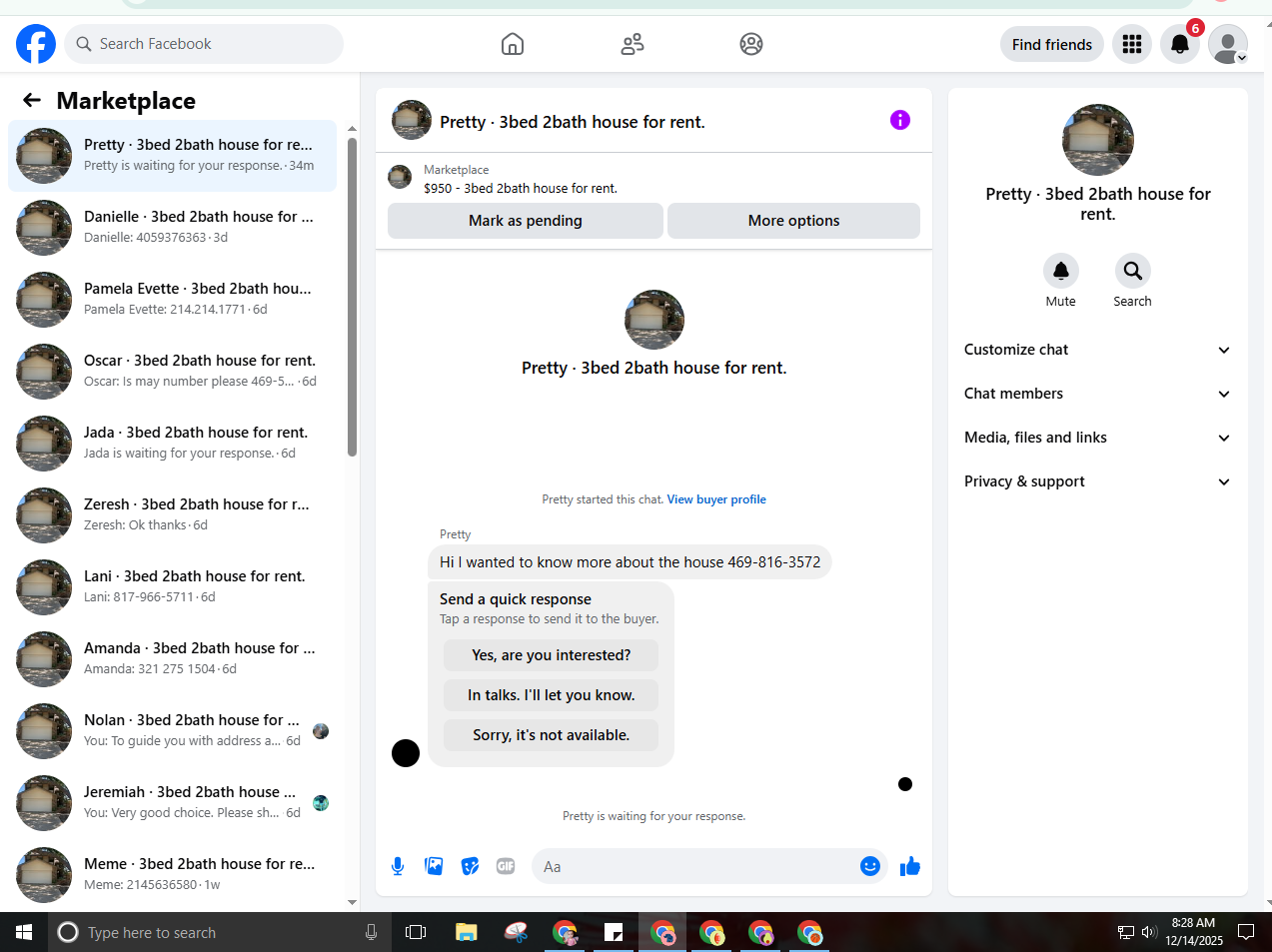Send quick reply 'In talks. I'll let you know.'

point(551,695)
